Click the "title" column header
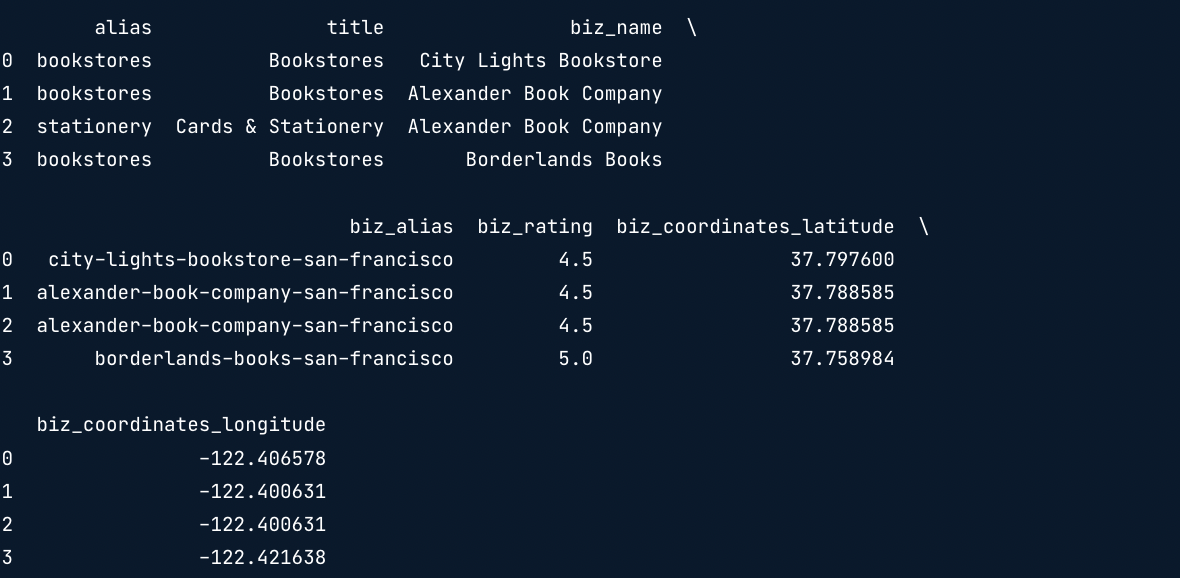Image resolution: width=1180 pixels, height=578 pixels. click(355, 28)
